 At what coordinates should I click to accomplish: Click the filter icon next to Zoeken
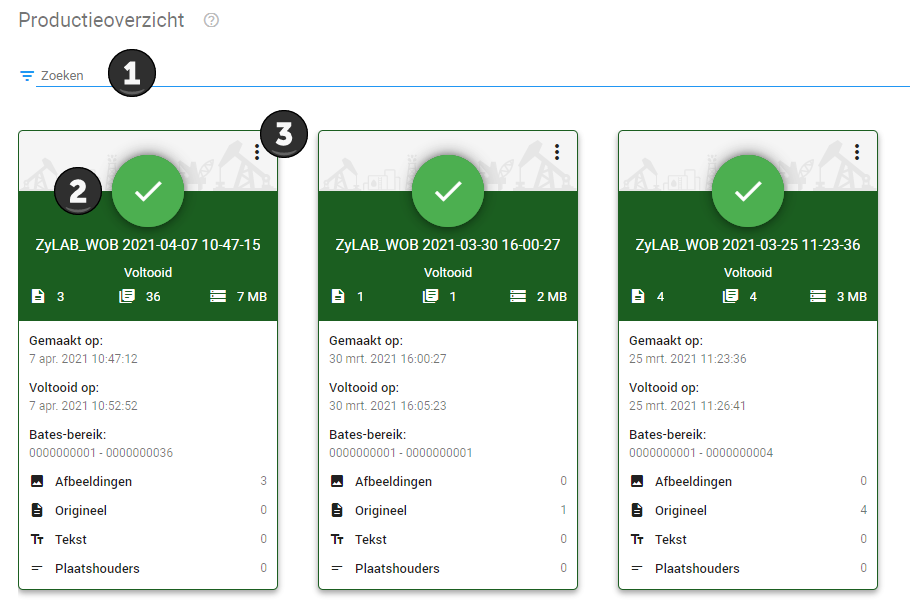[27, 76]
